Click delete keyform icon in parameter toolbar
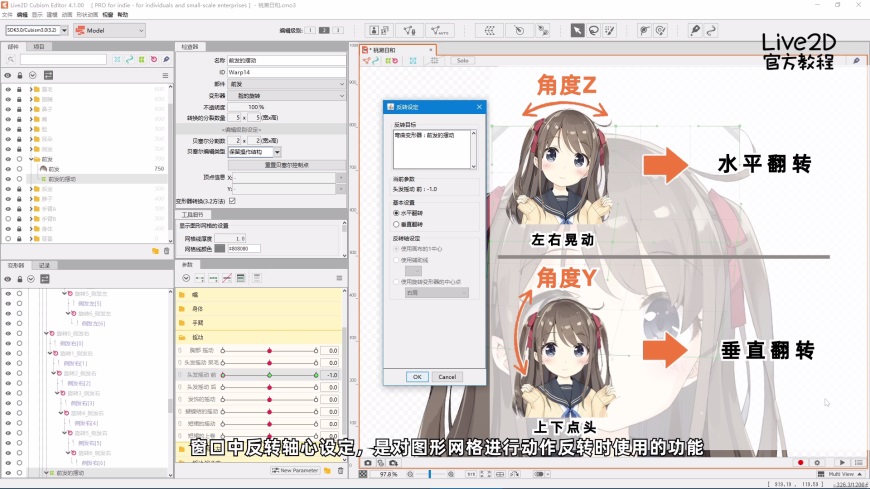Viewport: 870px width, 489px height. pos(227,278)
